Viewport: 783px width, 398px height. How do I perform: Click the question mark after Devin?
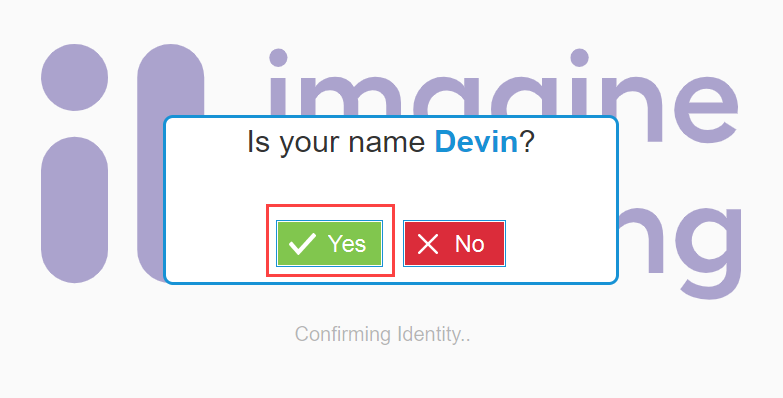coord(526,142)
